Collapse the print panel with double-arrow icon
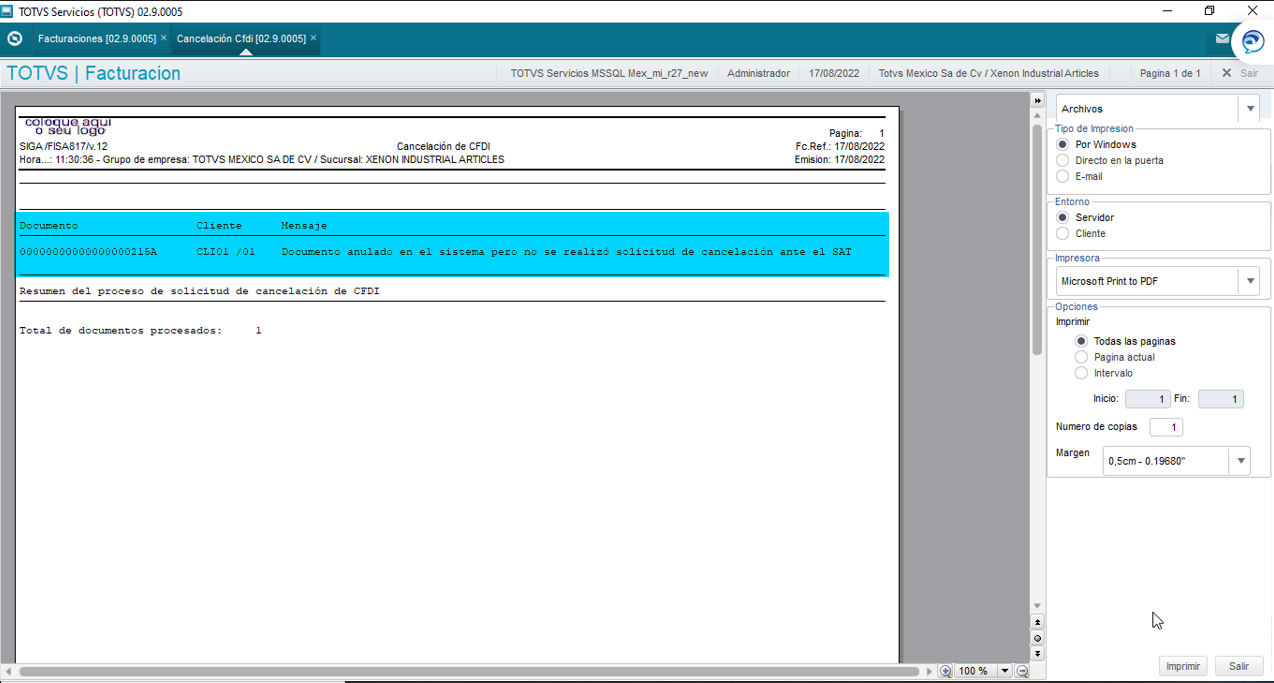This screenshot has height=683, width=1274. [1038, 101]
